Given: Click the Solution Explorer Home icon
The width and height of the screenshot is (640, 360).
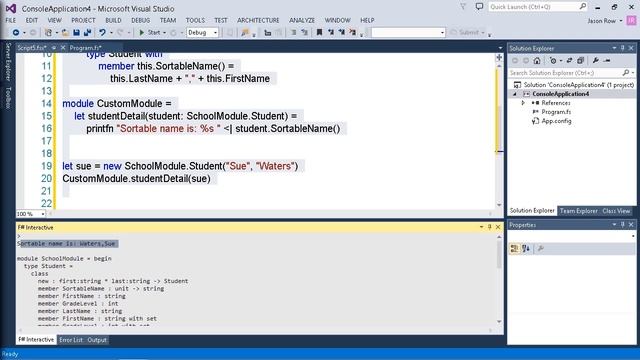Looking at the screenshot, I should [537, 61].
